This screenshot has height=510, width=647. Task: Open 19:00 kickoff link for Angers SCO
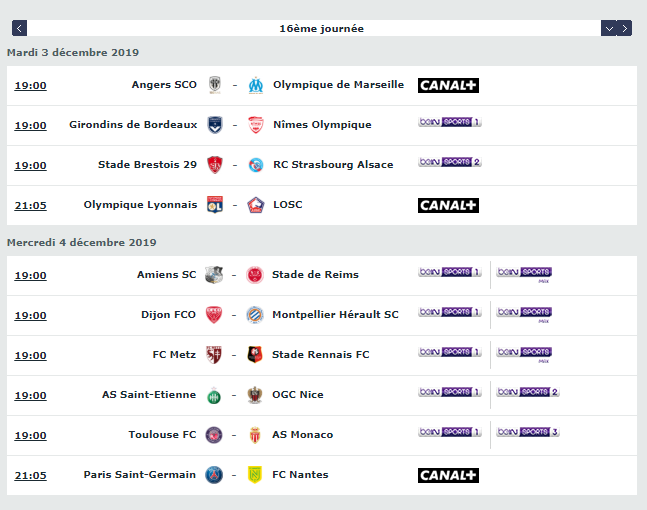point(30,85)
